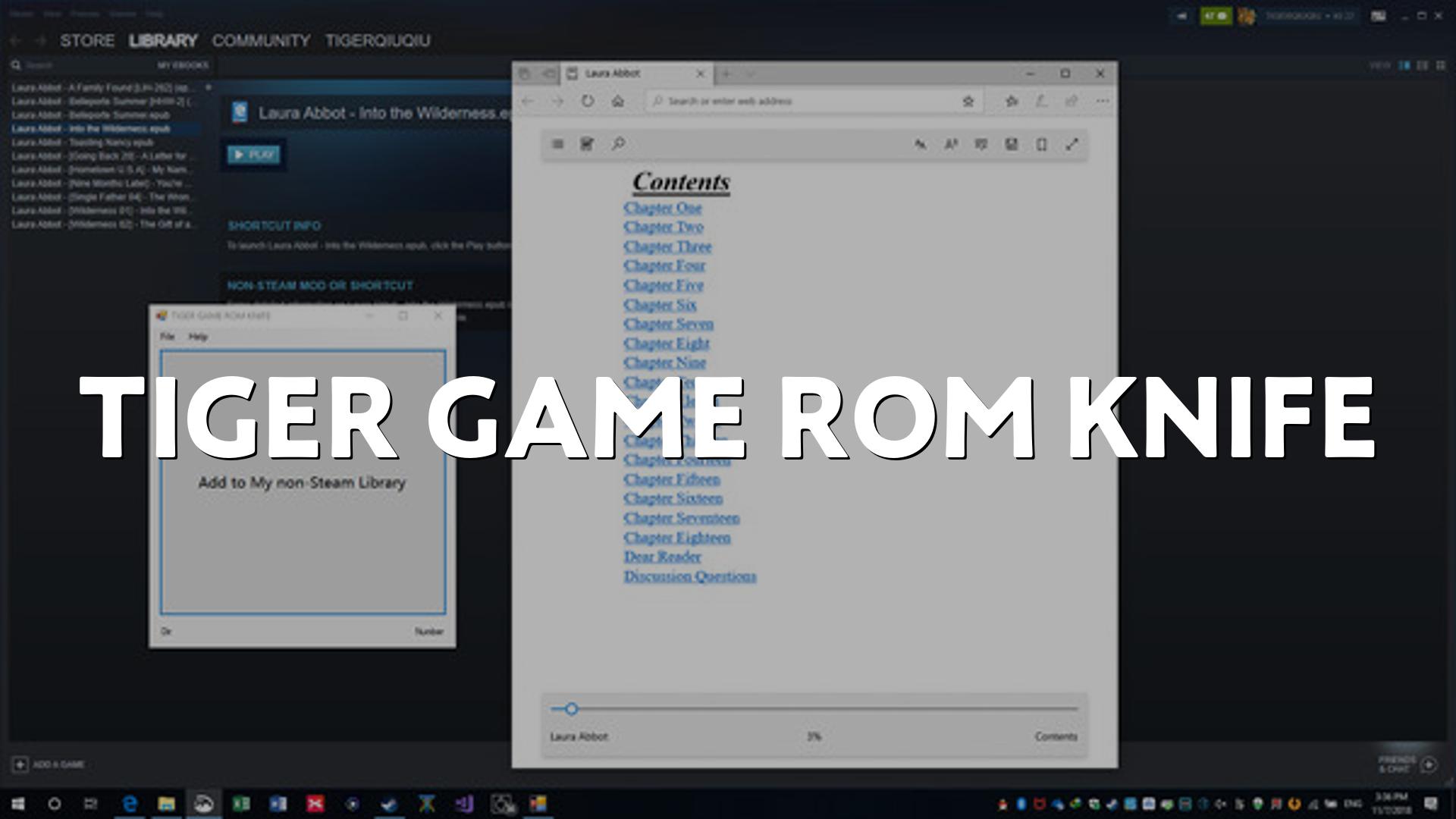
Task: Open bookmarks list in Edge reader toolbar
Action: 587,144
